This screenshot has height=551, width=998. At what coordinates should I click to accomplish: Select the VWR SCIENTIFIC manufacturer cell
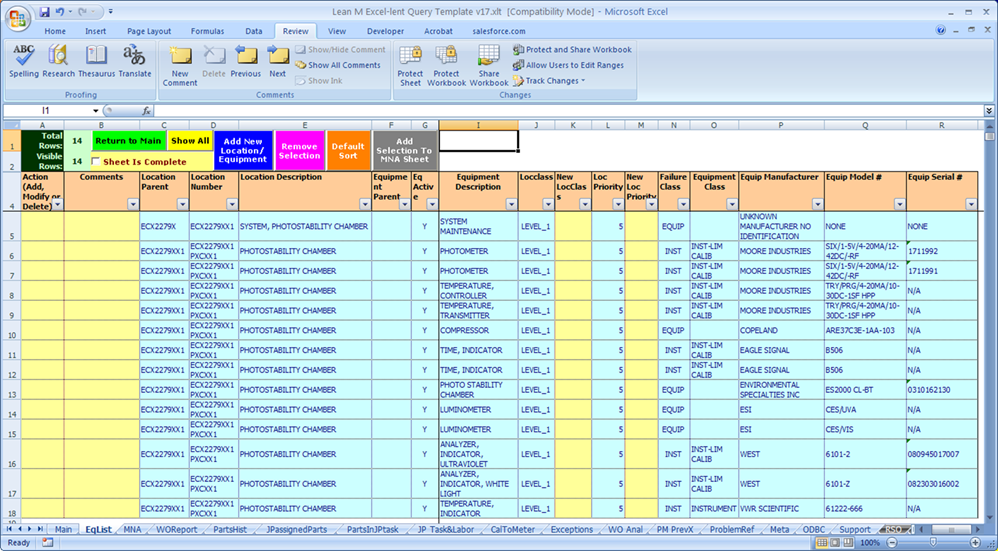tap(782, 508)
